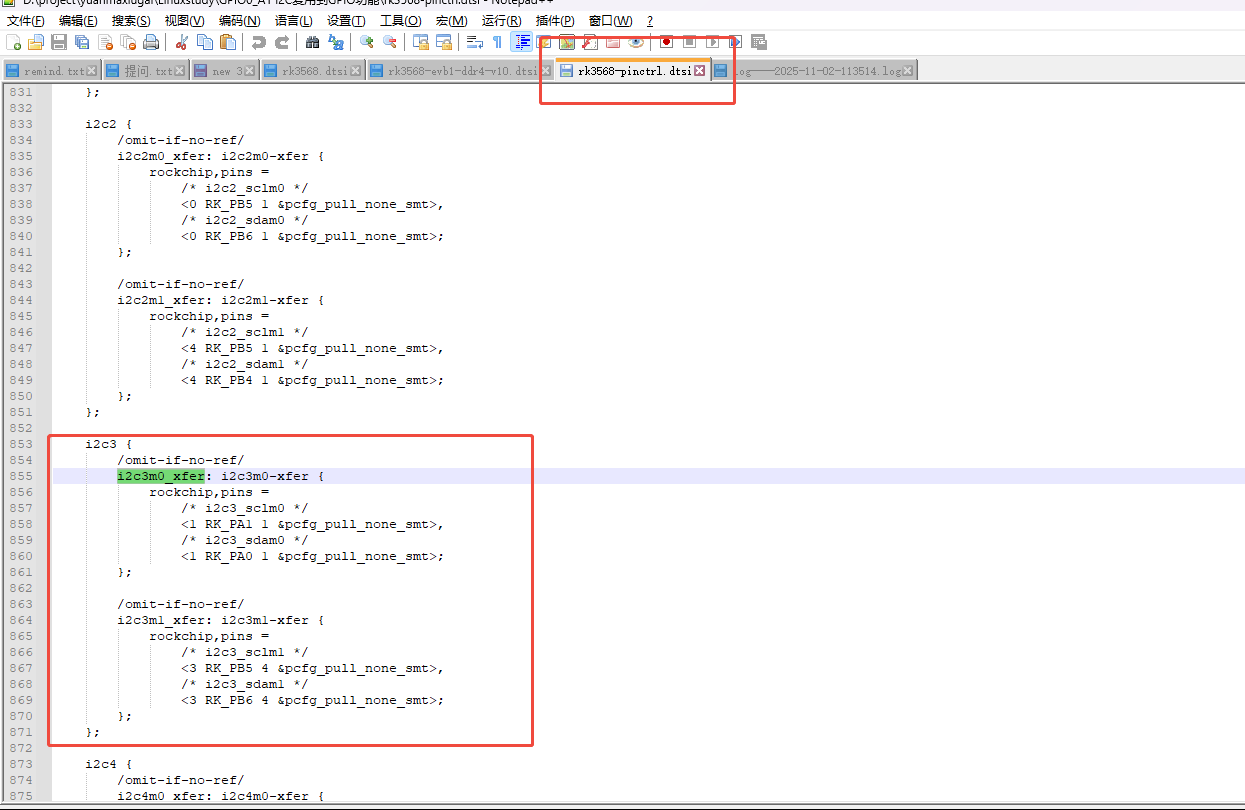Start macro recording with red dot
This screenshot has height=810, width=1245.
[665, 42]
